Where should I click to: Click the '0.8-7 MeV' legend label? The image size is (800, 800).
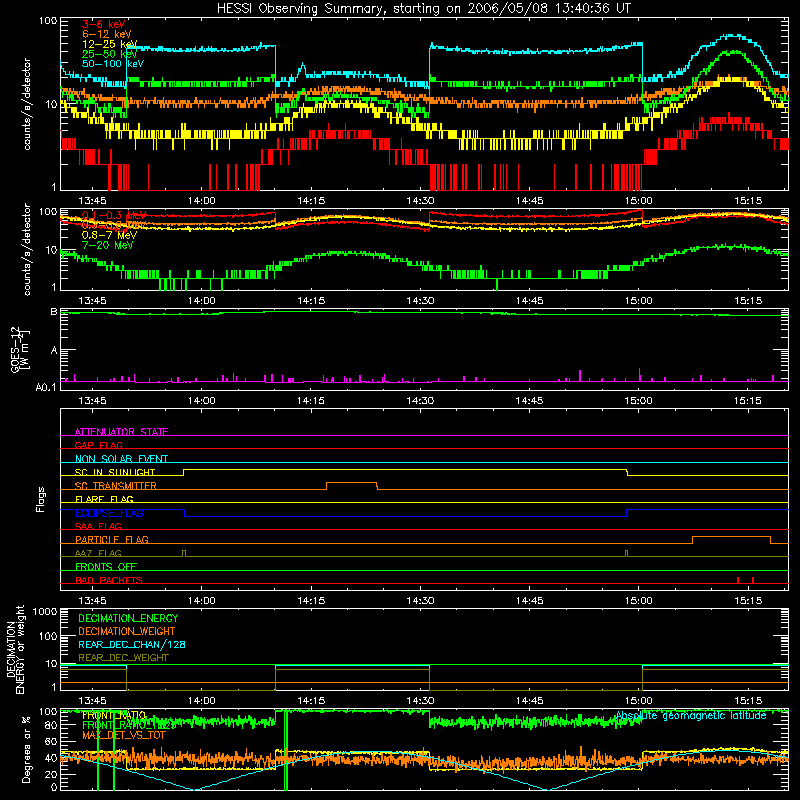109,235
